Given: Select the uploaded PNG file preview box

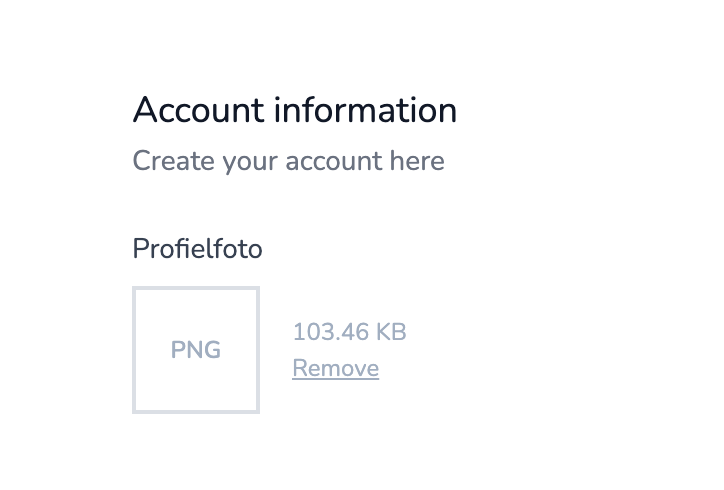Looking at the screenshot, I should point(196,350).
